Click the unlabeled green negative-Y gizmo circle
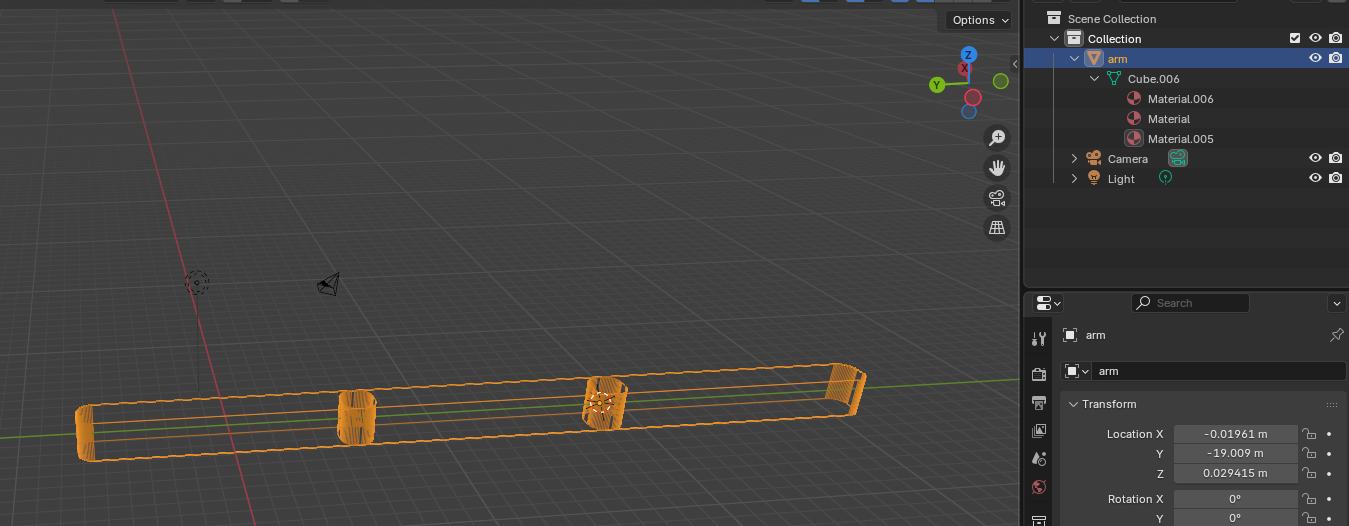The width and height of the screenshot is (1349, 526). click(x=1000, y=81)
